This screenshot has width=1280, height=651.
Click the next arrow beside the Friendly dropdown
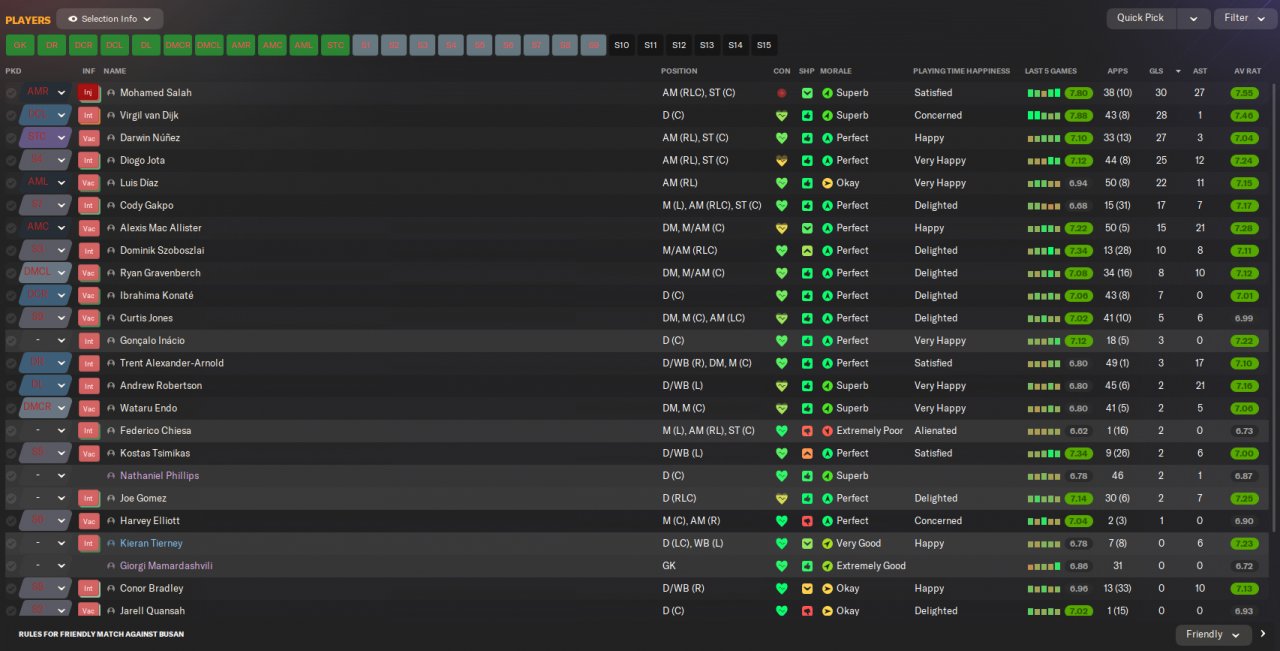tap(1263, 634)
